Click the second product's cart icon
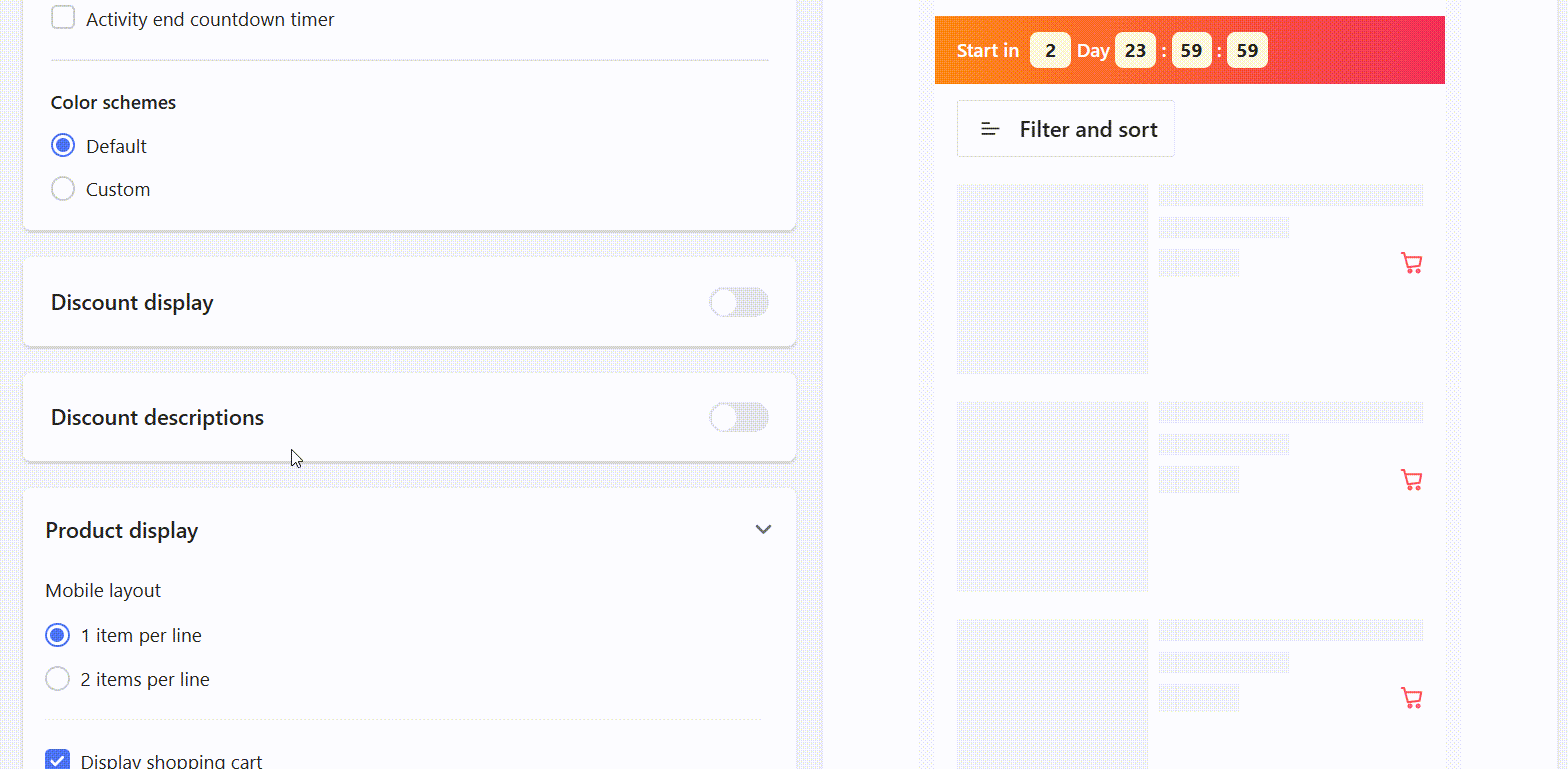 (1411, 480)
